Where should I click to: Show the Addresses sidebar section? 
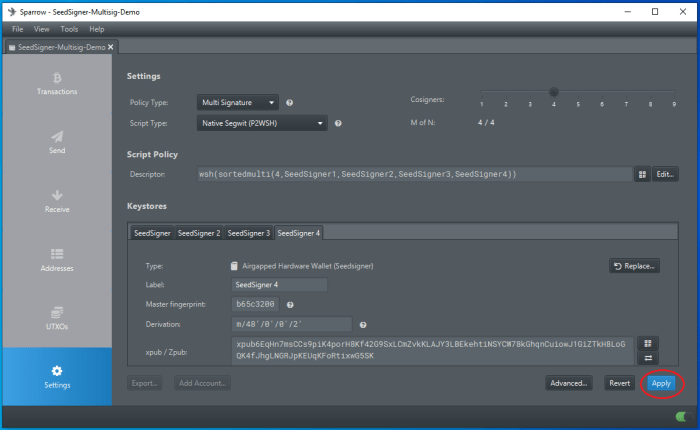[57, 260]
